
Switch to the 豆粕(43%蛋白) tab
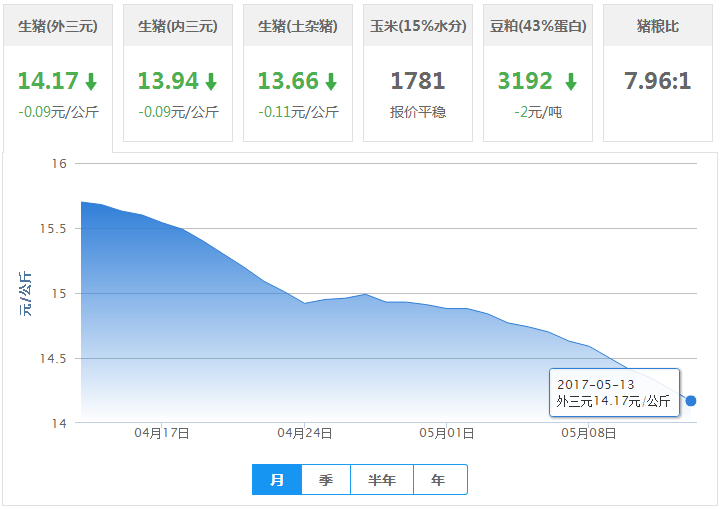click(538, 26)
